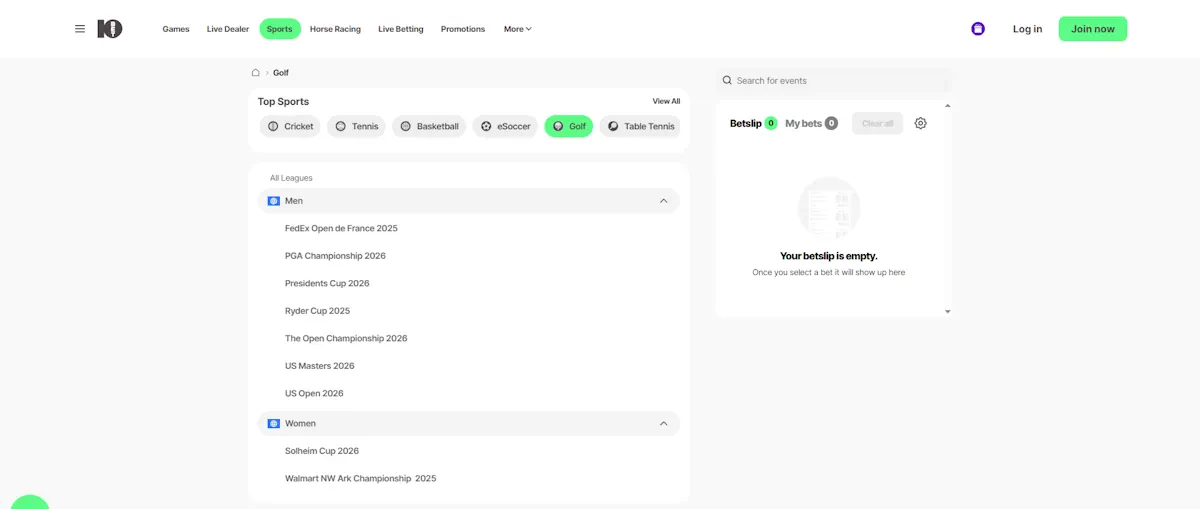
Task: Click the eSoccer sport icon
Action: pos(486,127)
